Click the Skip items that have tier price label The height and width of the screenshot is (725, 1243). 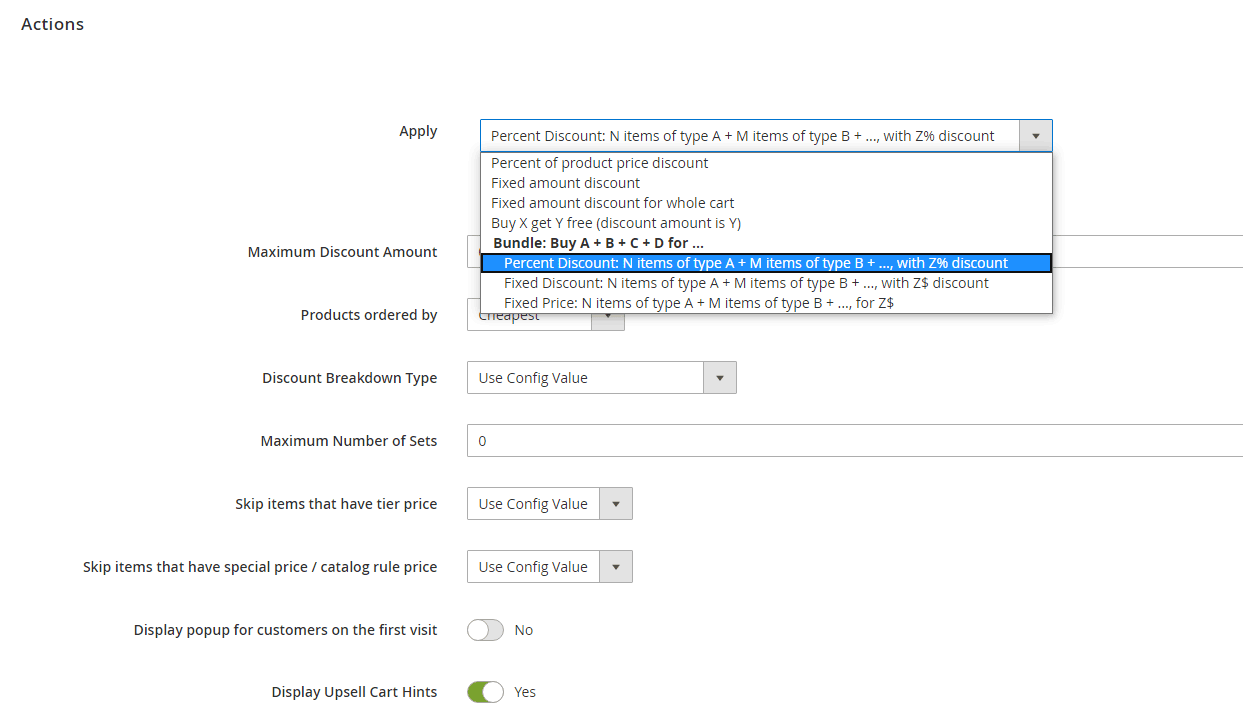(x=336, y=504)
